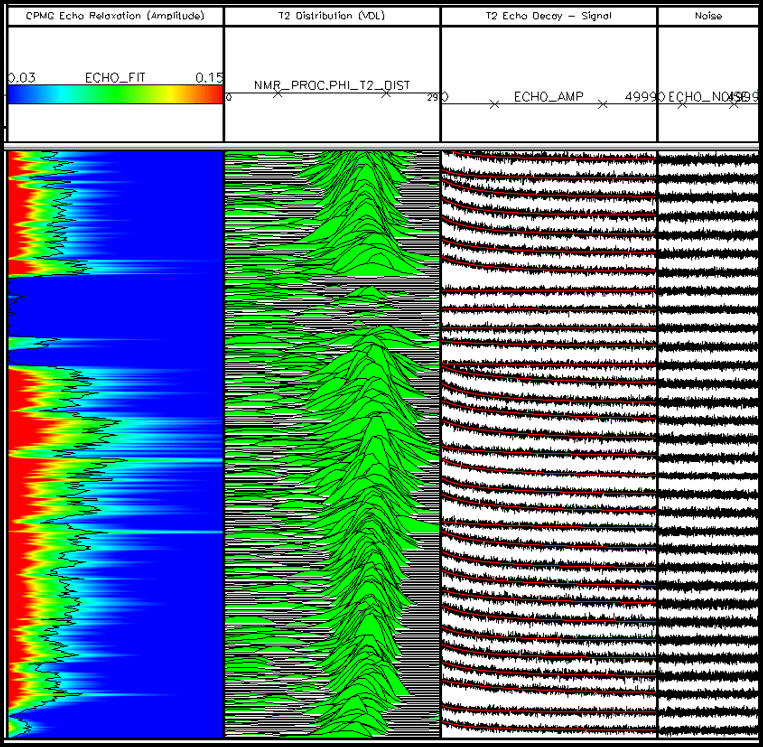Click inside the T2 echo decay signal track
The height and width of the screenshot is (747, 763).
pyautogui.click(x=548, y=444)
